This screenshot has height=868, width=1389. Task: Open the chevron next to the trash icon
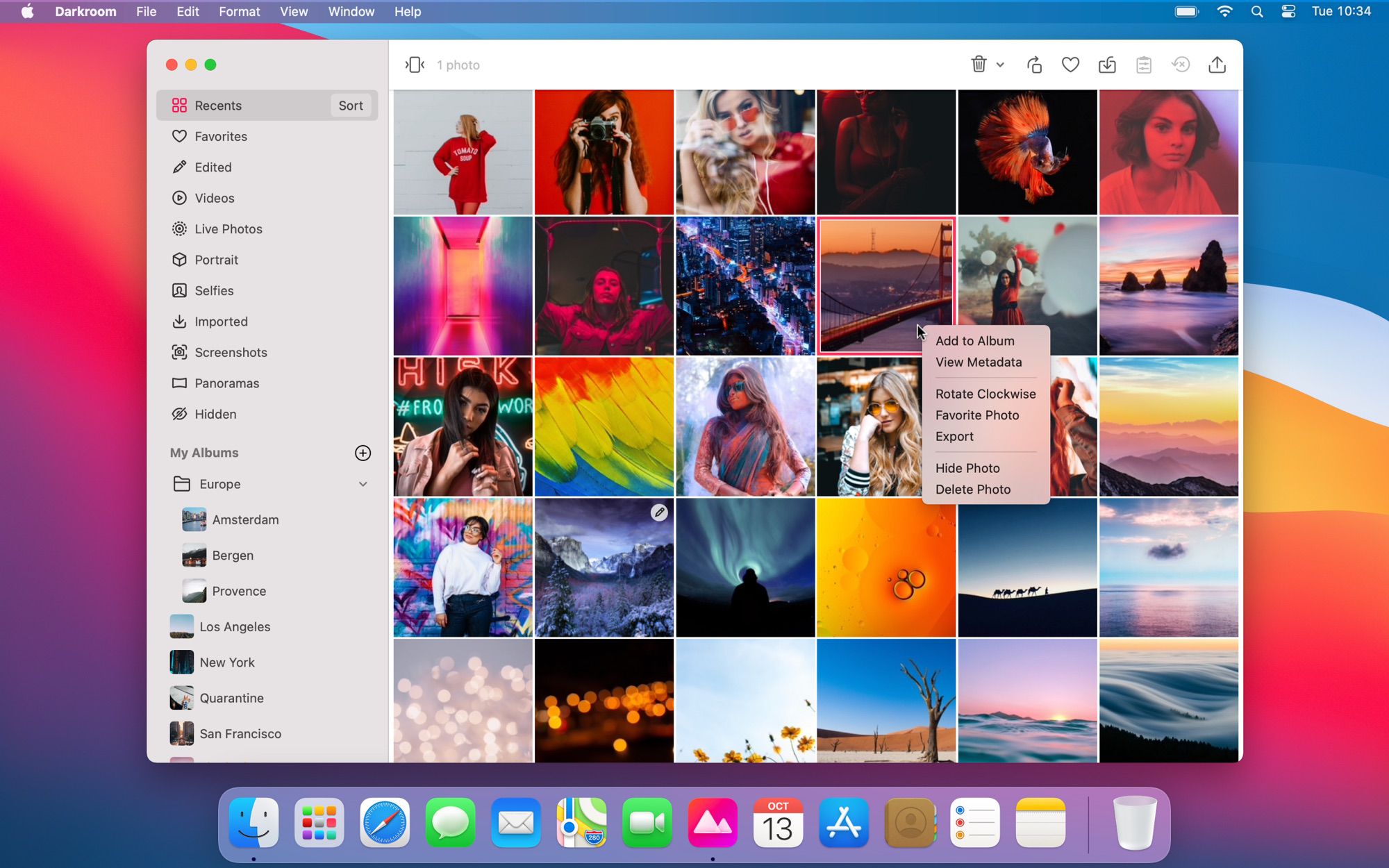[1000, 65]
